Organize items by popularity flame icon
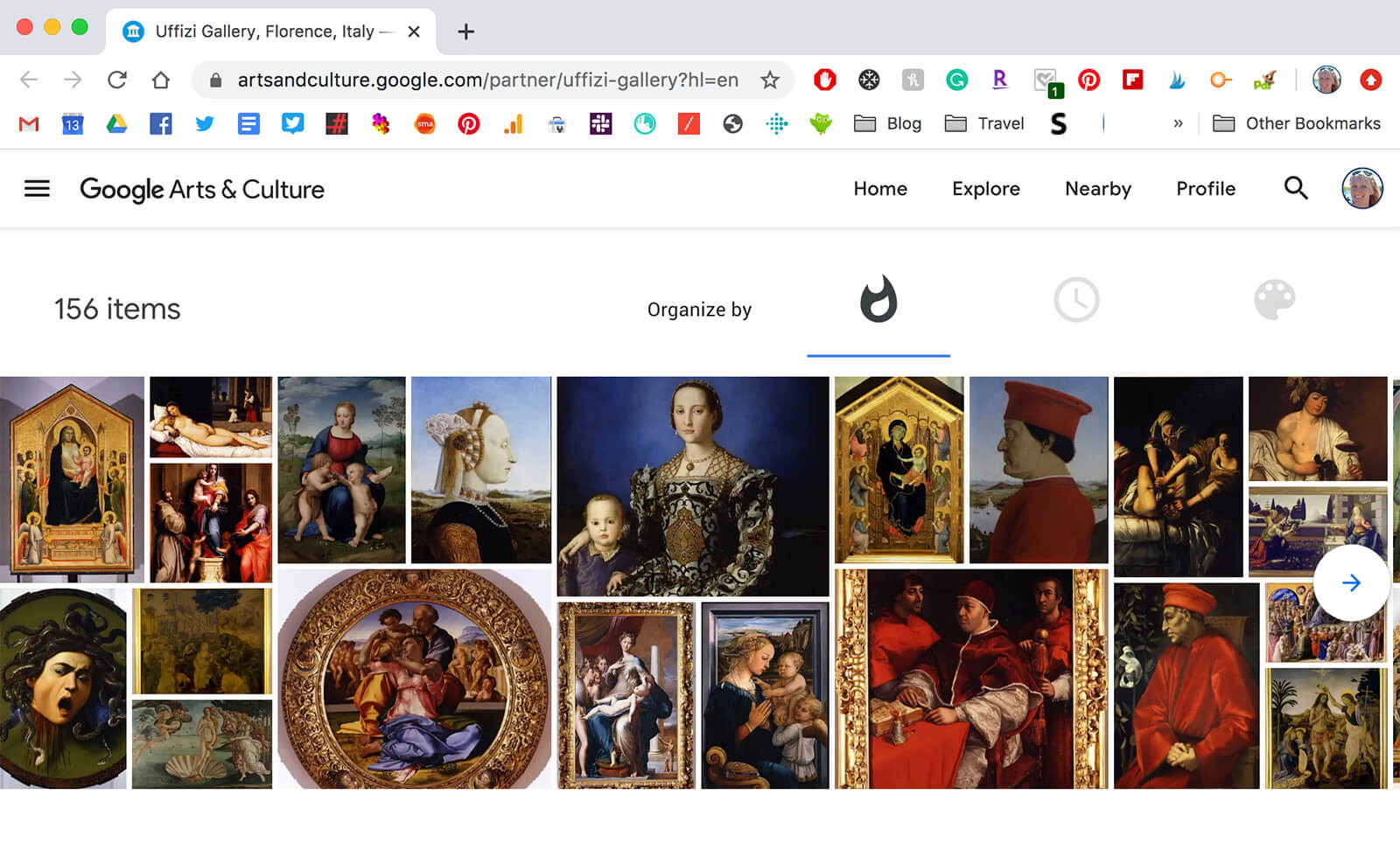The image size is (1400, 844). [878, 300]
